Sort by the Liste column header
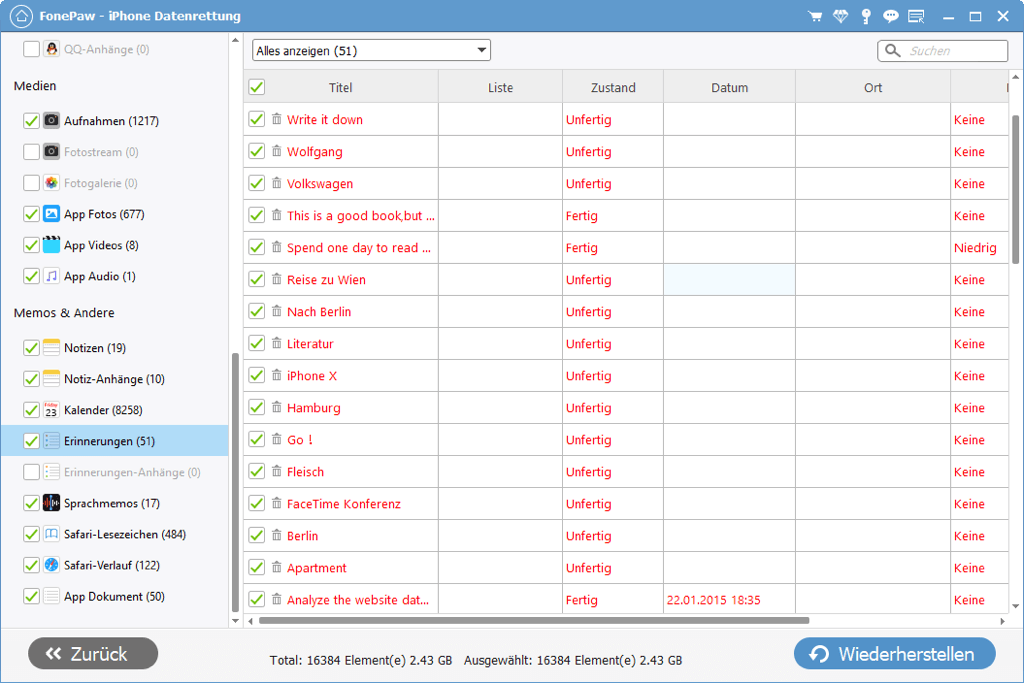This screenshot has height=683, width=1024. pos(500,87)
